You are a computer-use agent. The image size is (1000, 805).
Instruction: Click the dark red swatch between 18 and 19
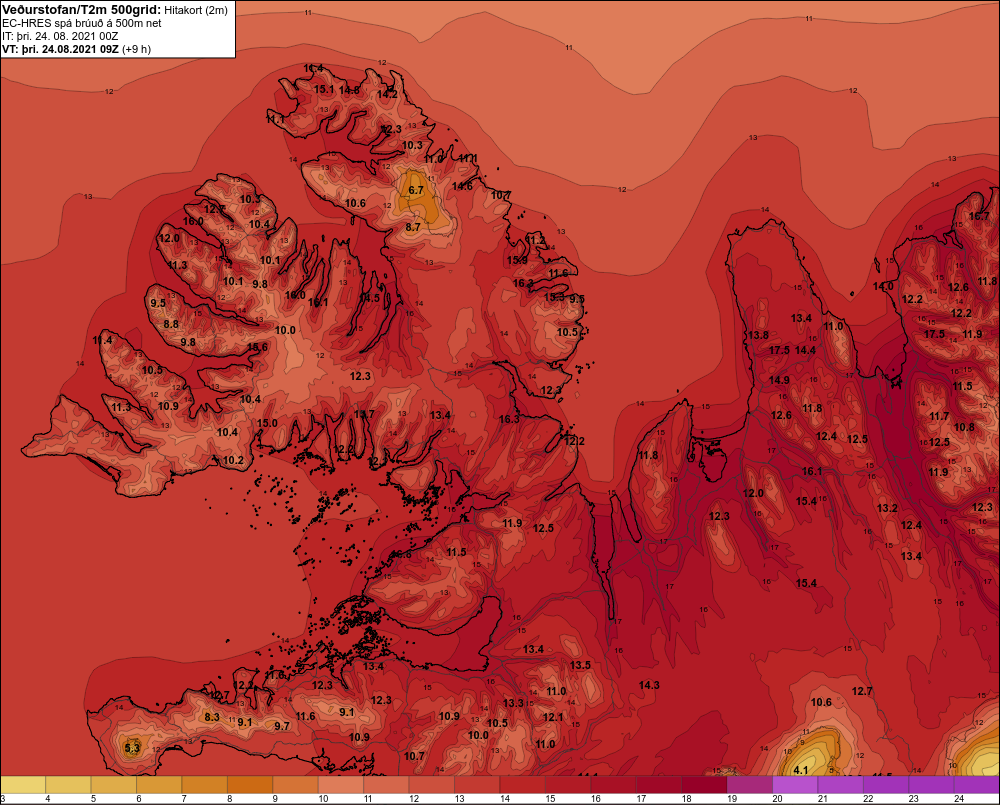(704, 785)
